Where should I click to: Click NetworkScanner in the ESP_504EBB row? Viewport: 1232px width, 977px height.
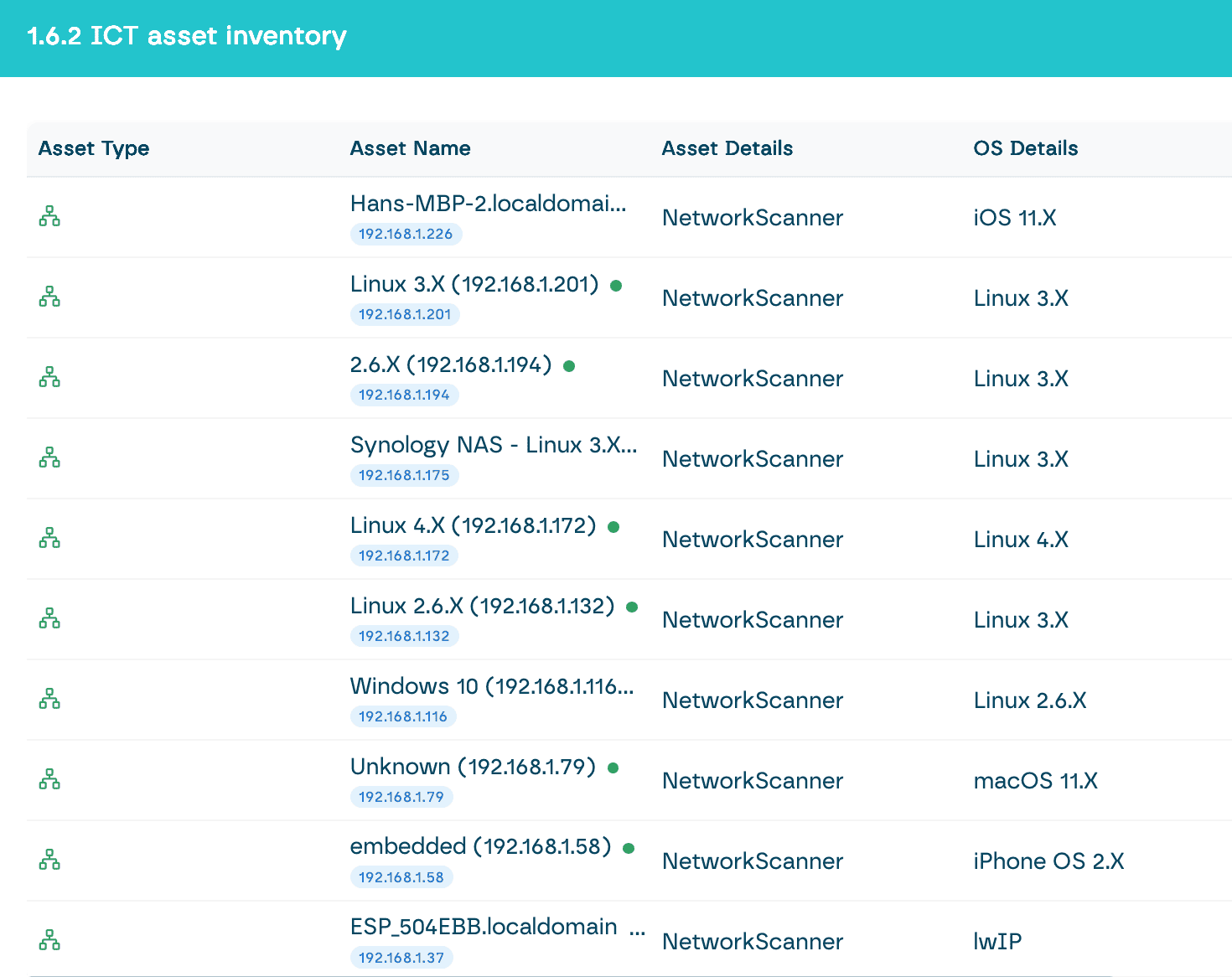click(x=753, y=942)
